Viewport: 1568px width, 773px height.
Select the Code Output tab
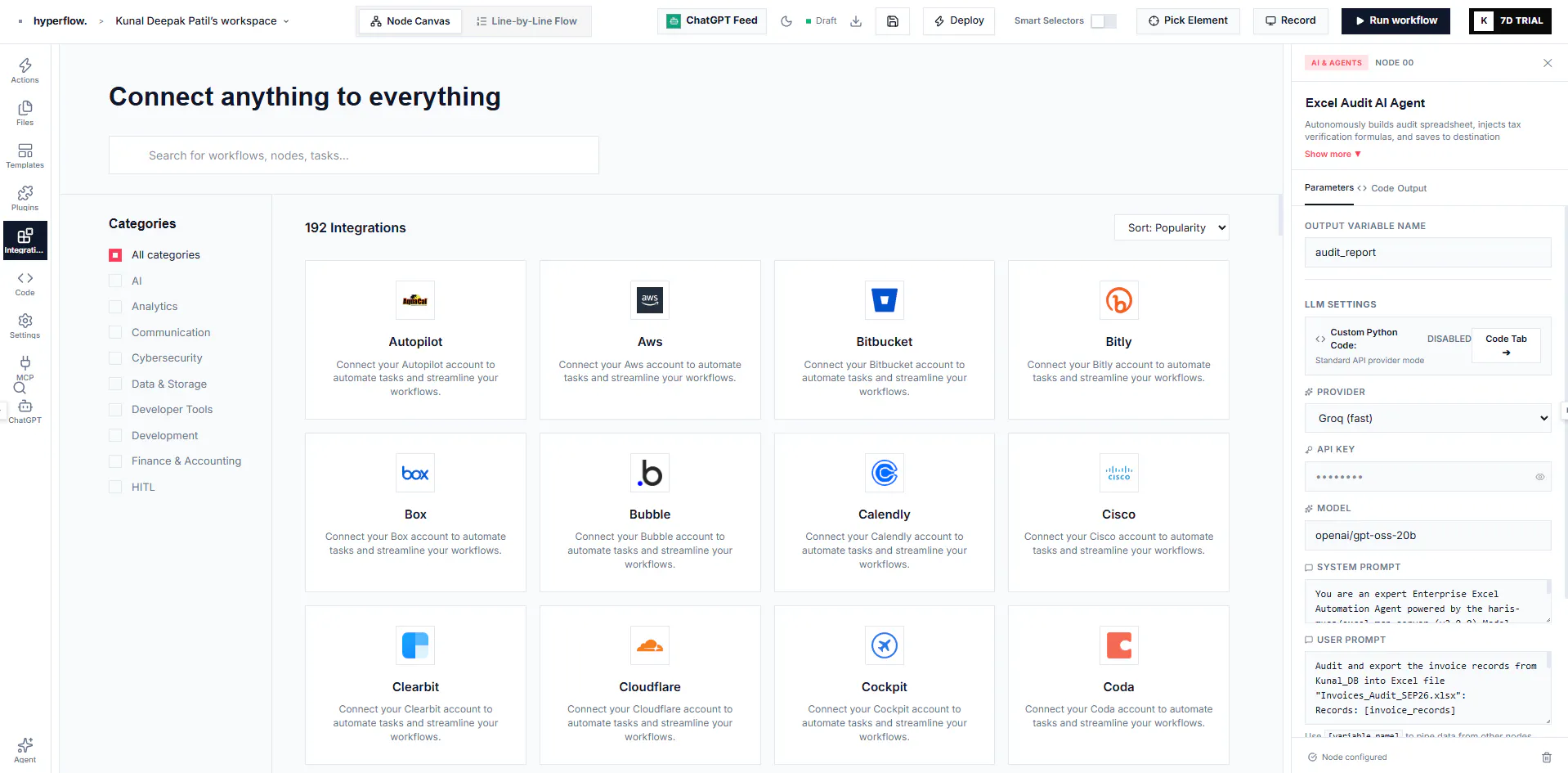(1391, 188)
